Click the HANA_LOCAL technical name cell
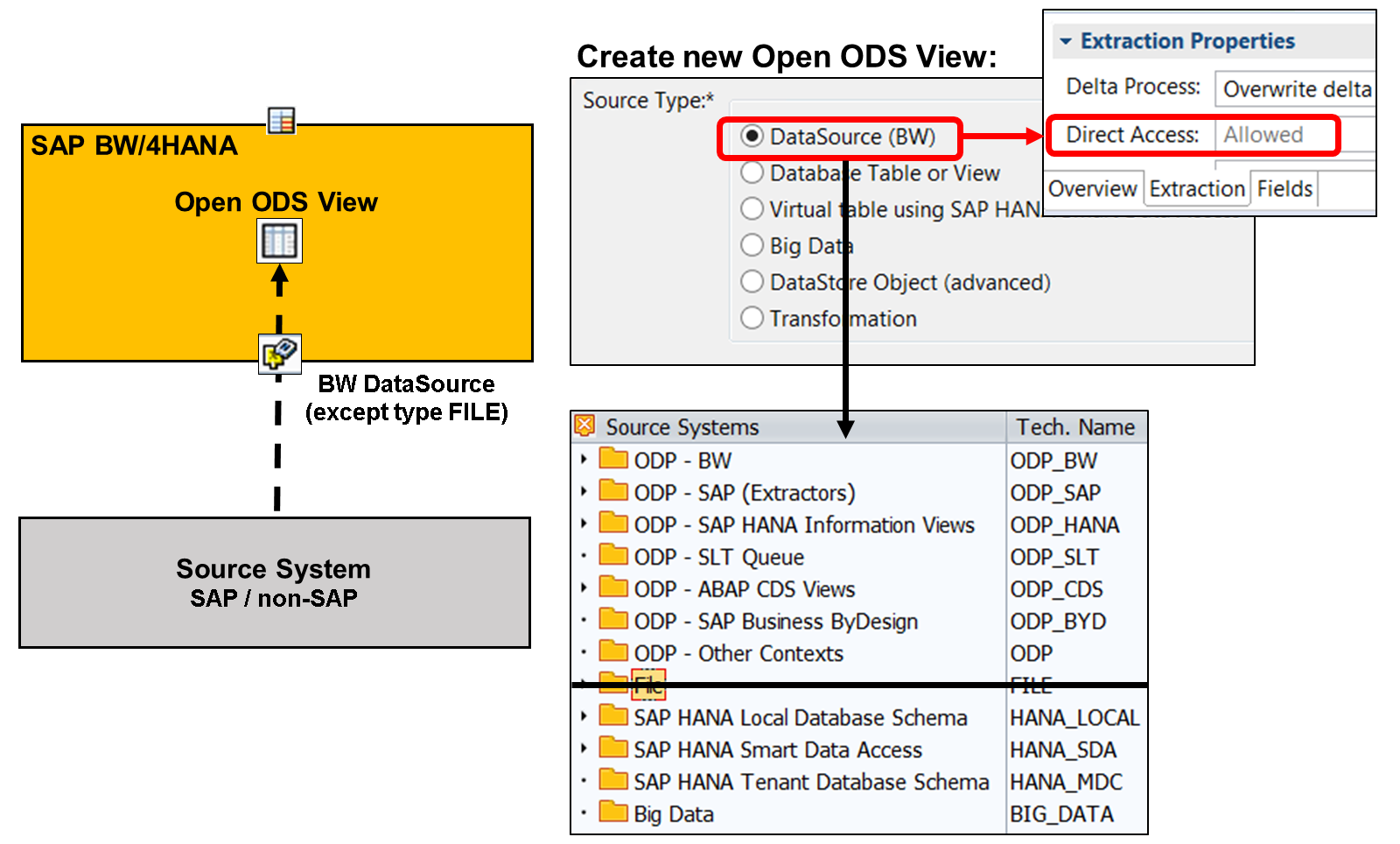Screen dimensions: 1400x844 click(1074, 718)
